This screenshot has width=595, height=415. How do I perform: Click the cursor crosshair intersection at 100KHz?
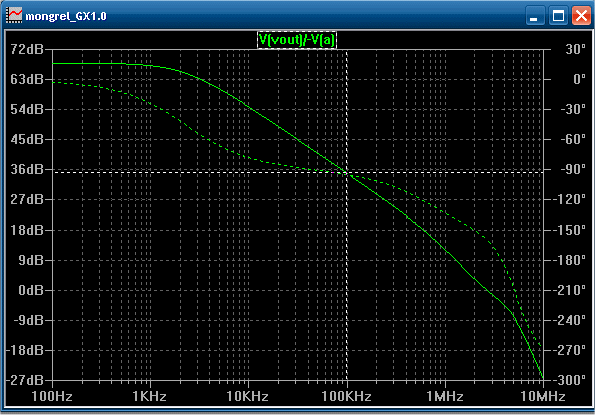[347, 172]
